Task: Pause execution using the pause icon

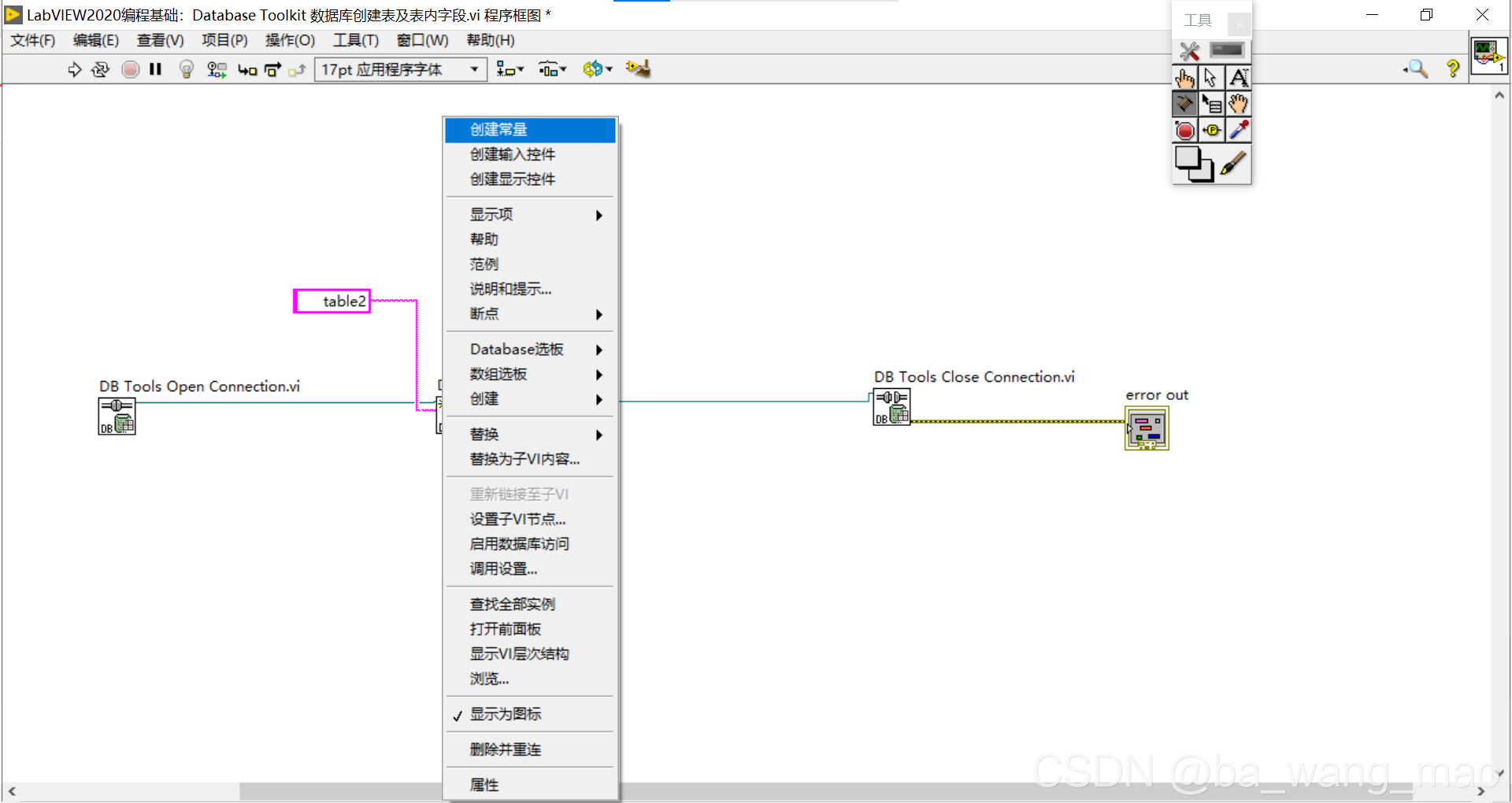Action: [155, 69]
